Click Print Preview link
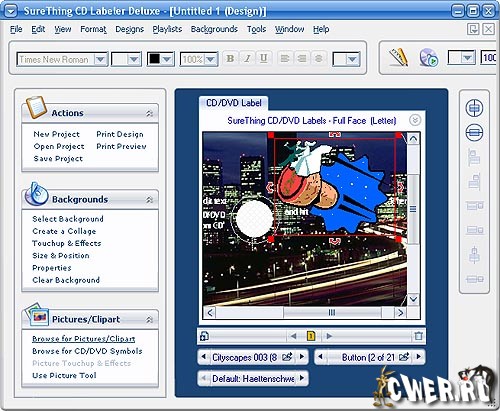 pos(121,146)
